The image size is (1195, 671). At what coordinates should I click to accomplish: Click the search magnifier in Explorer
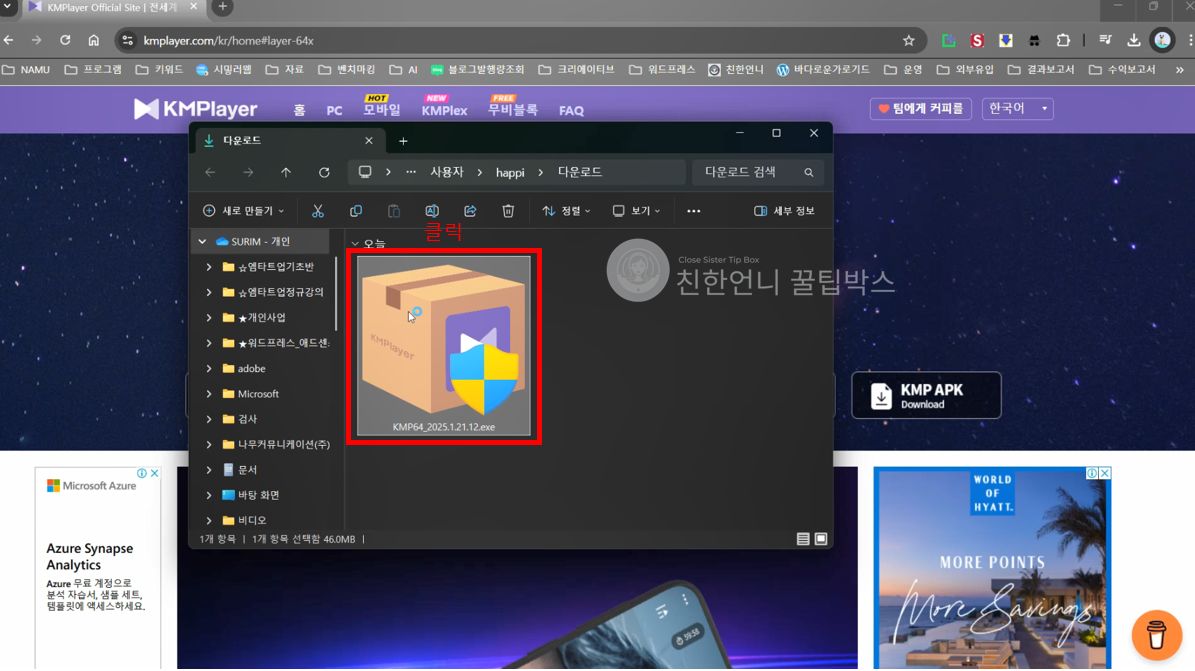[x=809, y=172]
